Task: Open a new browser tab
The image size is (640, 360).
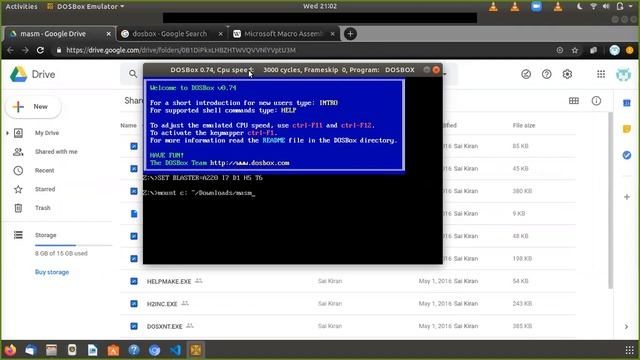Action: coord(350,34)
